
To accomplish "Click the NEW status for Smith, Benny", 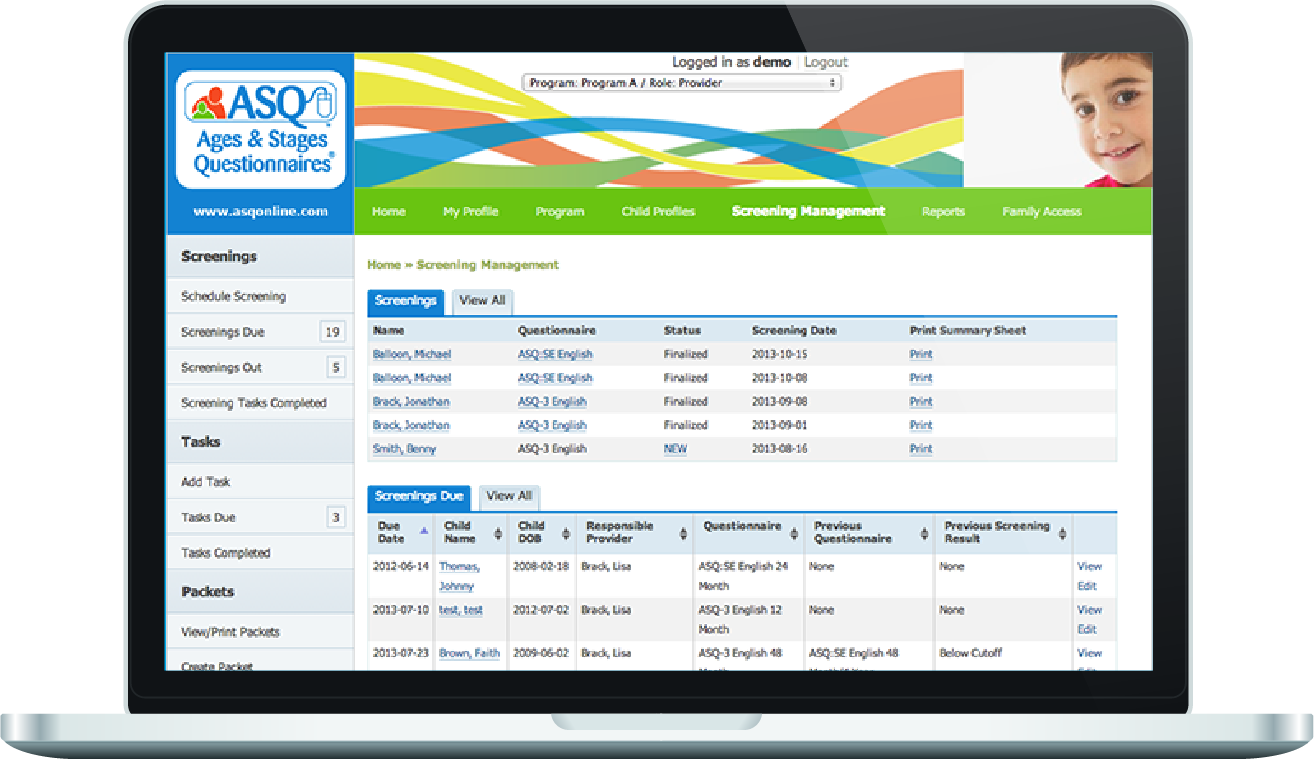I will 674,449.
